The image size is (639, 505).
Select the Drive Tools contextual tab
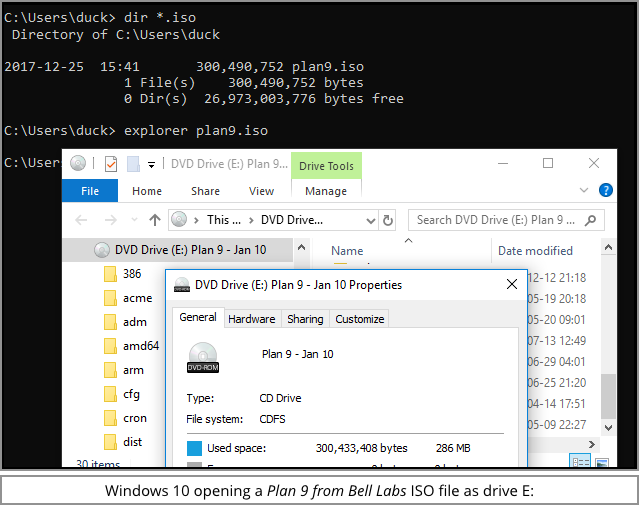pyautogui.click(x=326, y=166)
